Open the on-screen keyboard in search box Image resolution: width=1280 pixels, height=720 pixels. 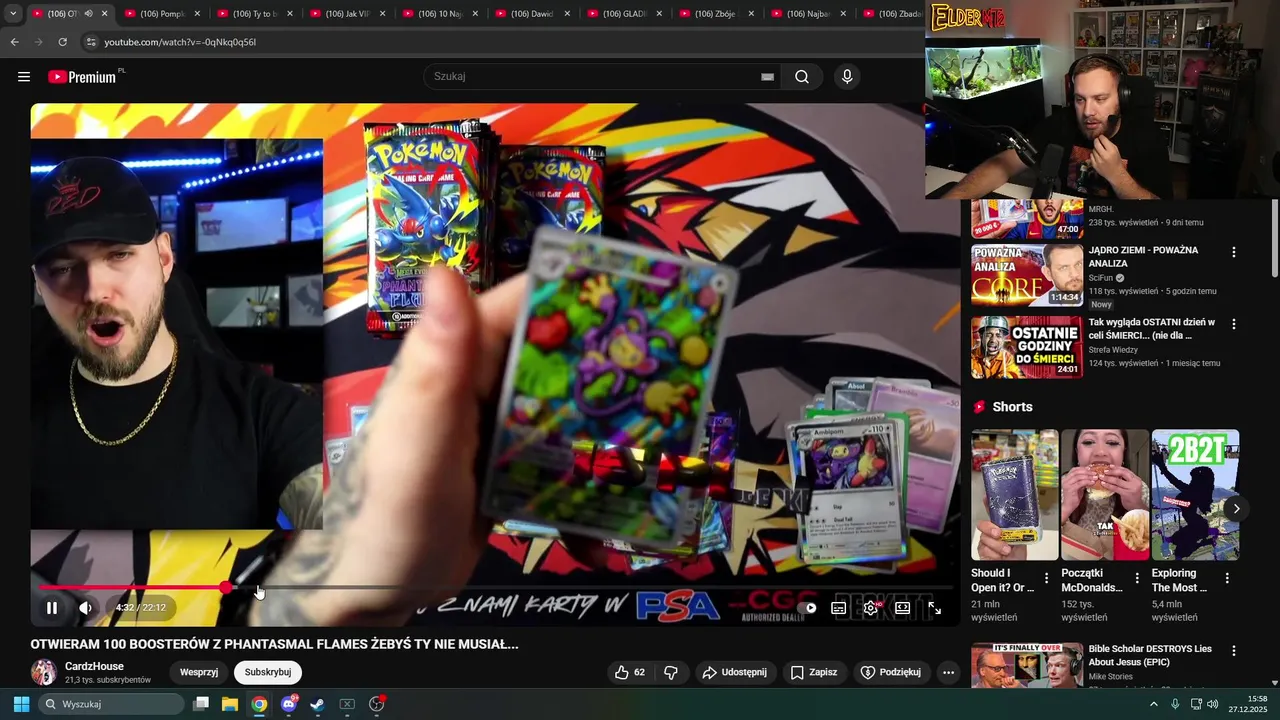coord(767,77)
